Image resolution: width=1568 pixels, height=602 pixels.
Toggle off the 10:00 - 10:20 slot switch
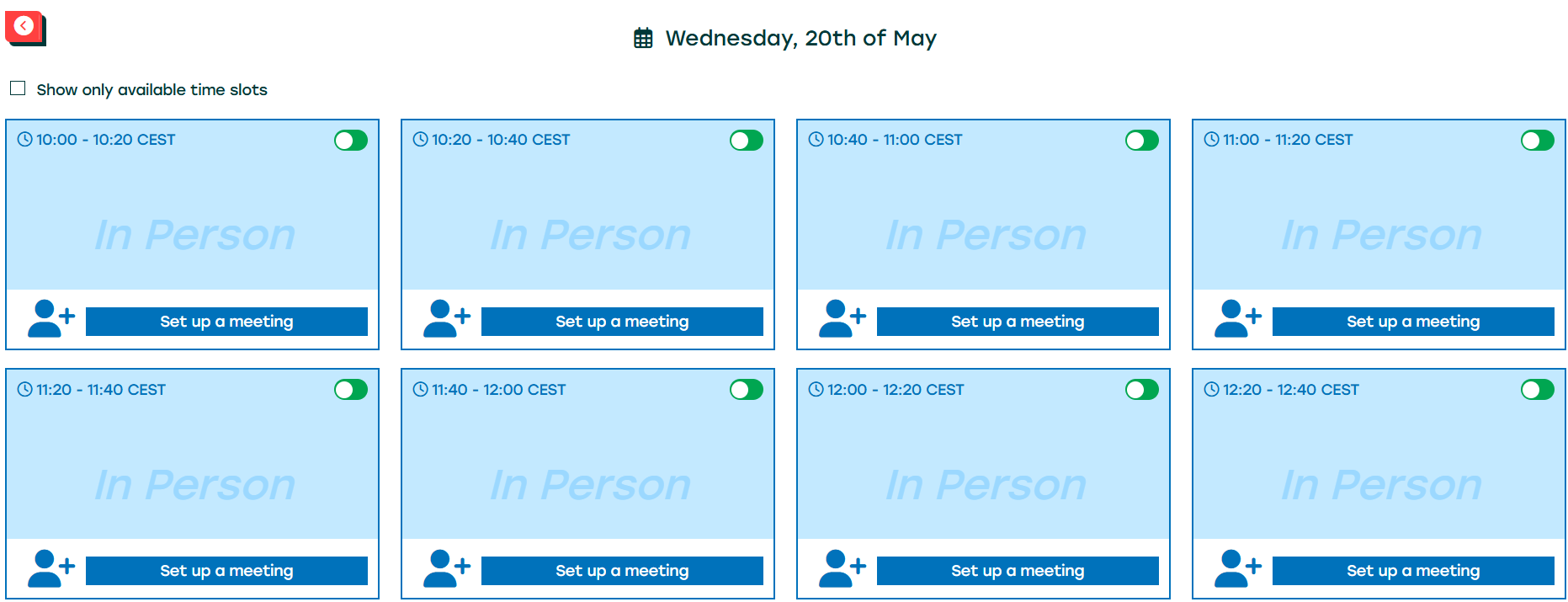click(x=351, y=140)
